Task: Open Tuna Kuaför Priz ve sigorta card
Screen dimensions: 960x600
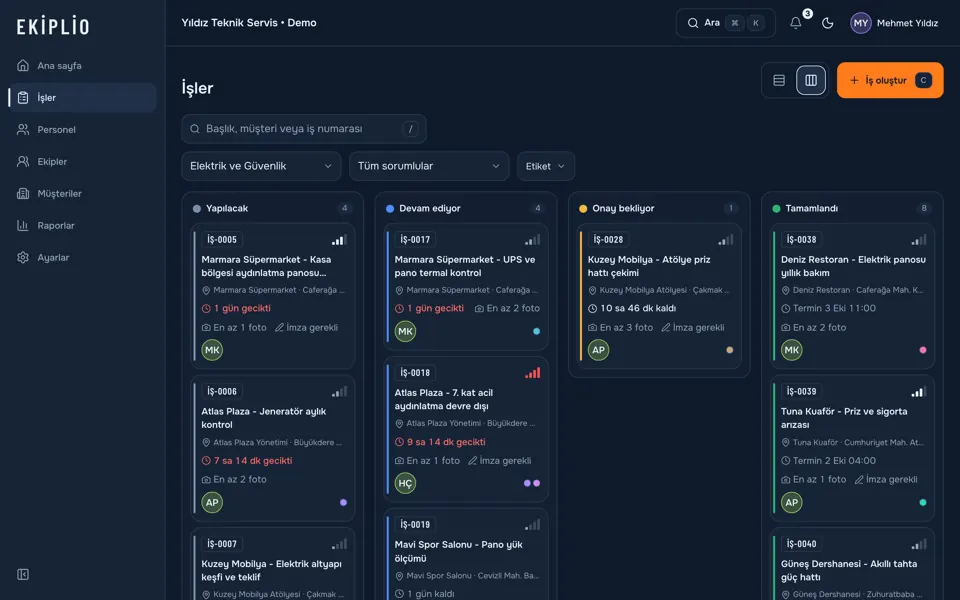Action: [852, 448]
